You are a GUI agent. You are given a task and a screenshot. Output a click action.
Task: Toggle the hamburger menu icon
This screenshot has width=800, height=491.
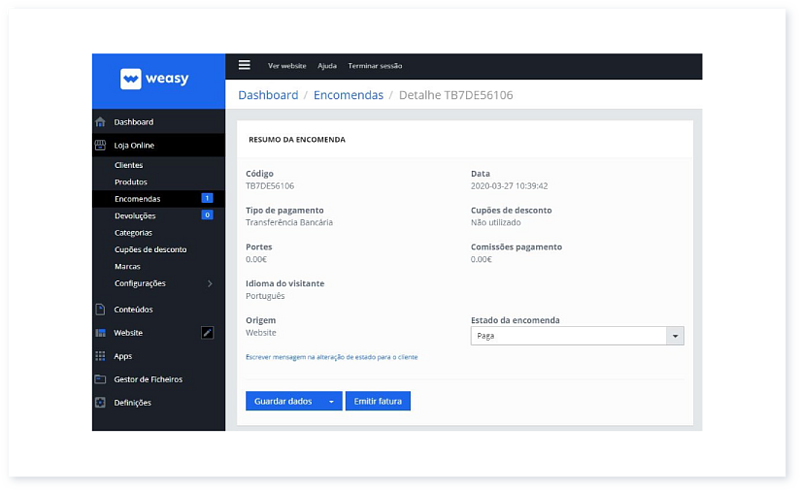click(244, 65)
